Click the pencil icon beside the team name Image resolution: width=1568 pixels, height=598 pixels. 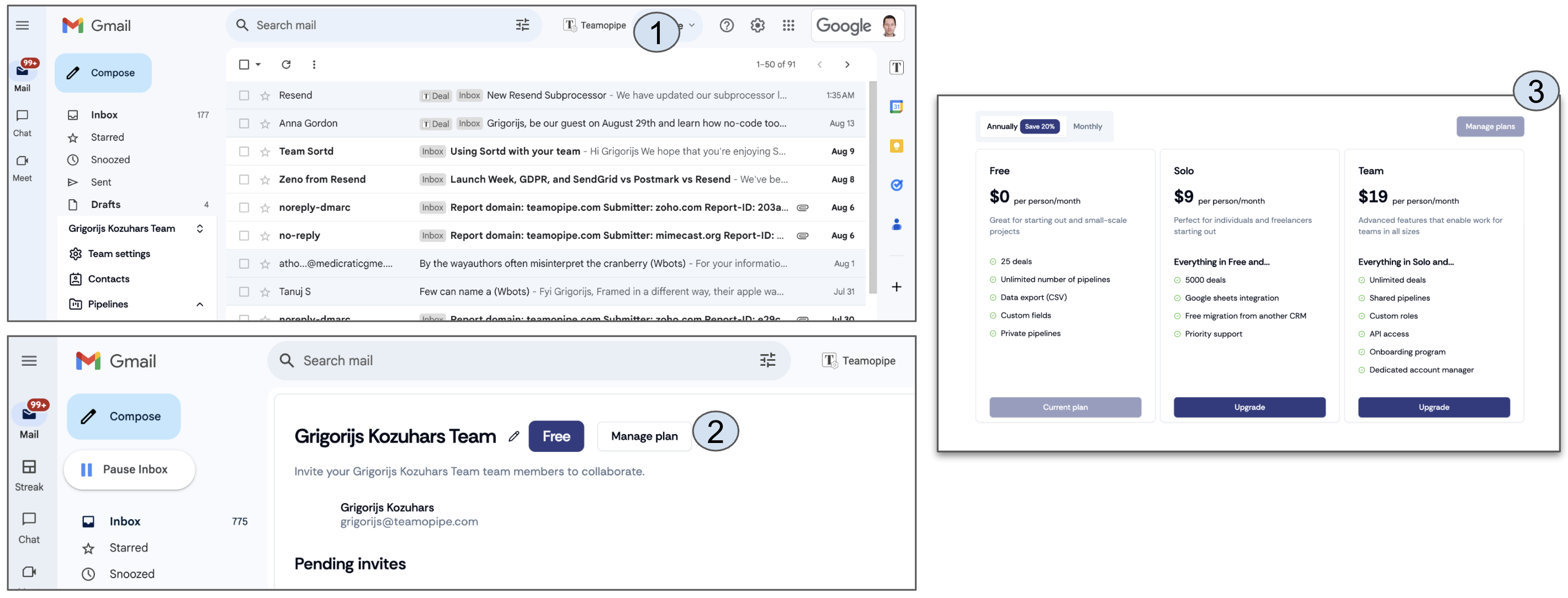(x=513, y=436)
